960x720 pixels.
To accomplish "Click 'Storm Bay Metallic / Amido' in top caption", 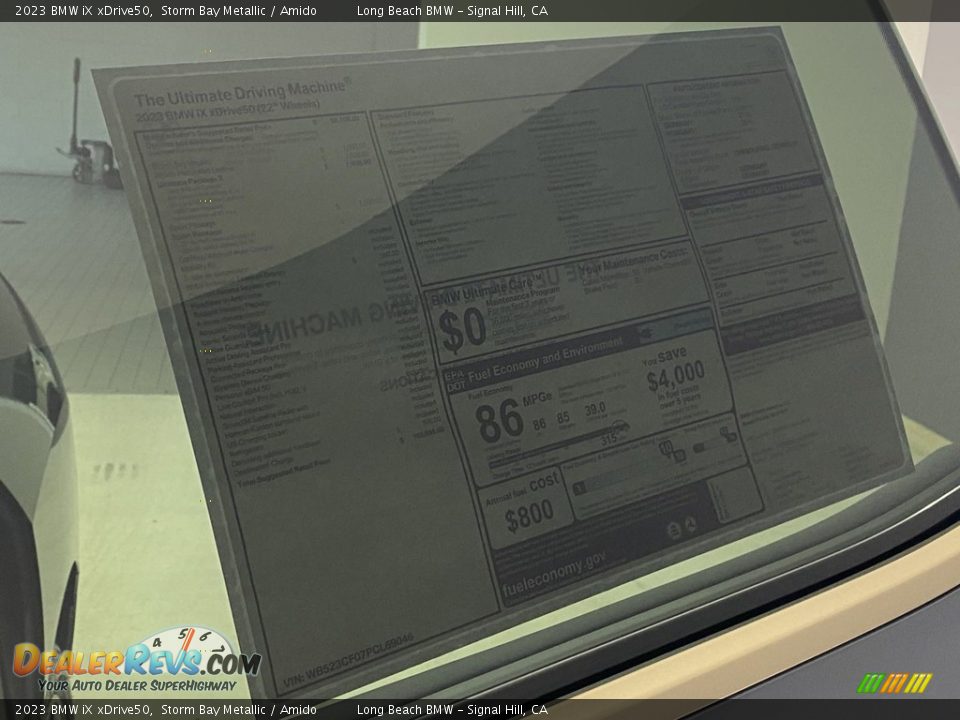I will 239,10.
